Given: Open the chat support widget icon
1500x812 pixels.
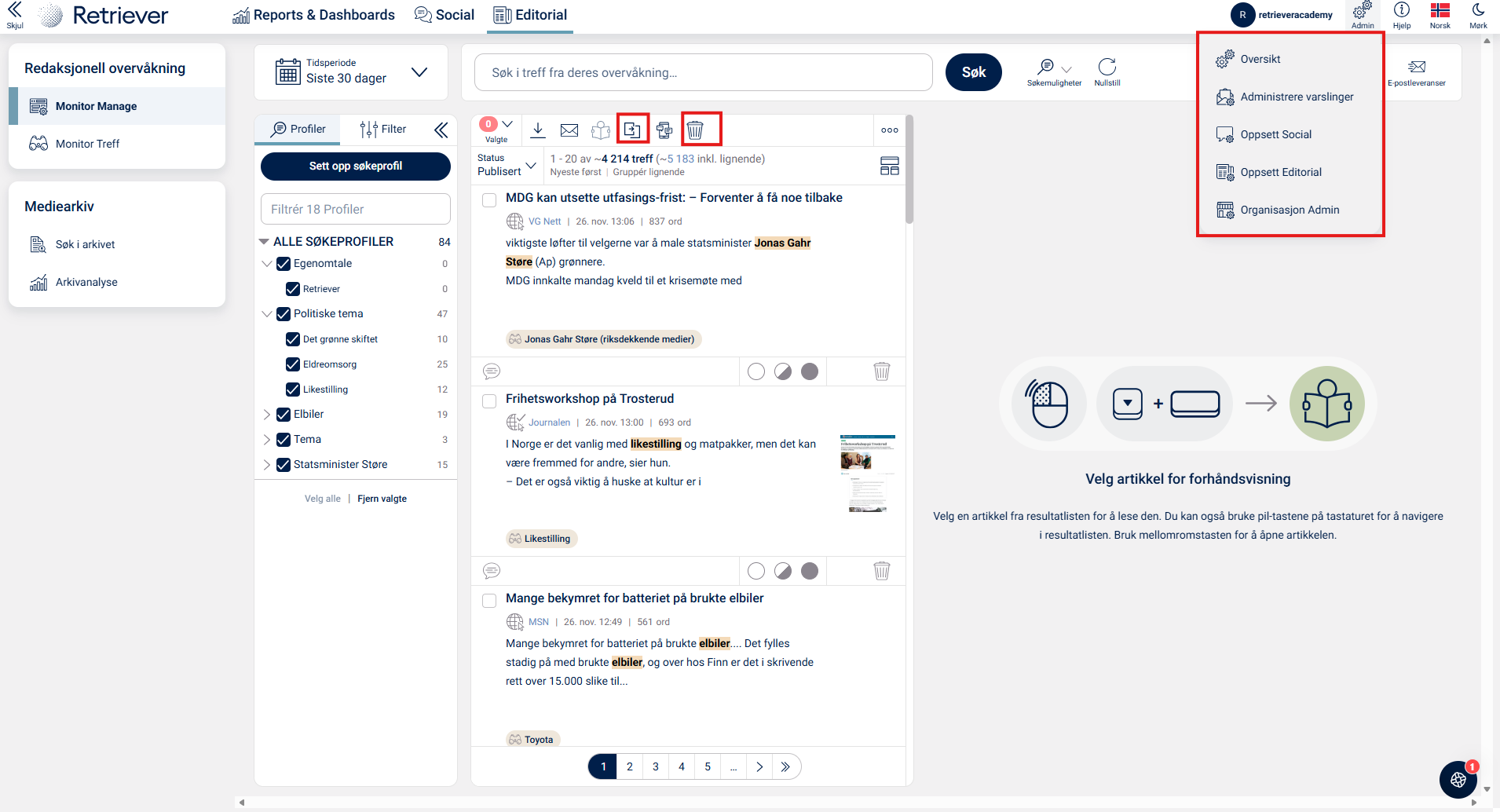Looking at the screenshot, I should 1458,779.
